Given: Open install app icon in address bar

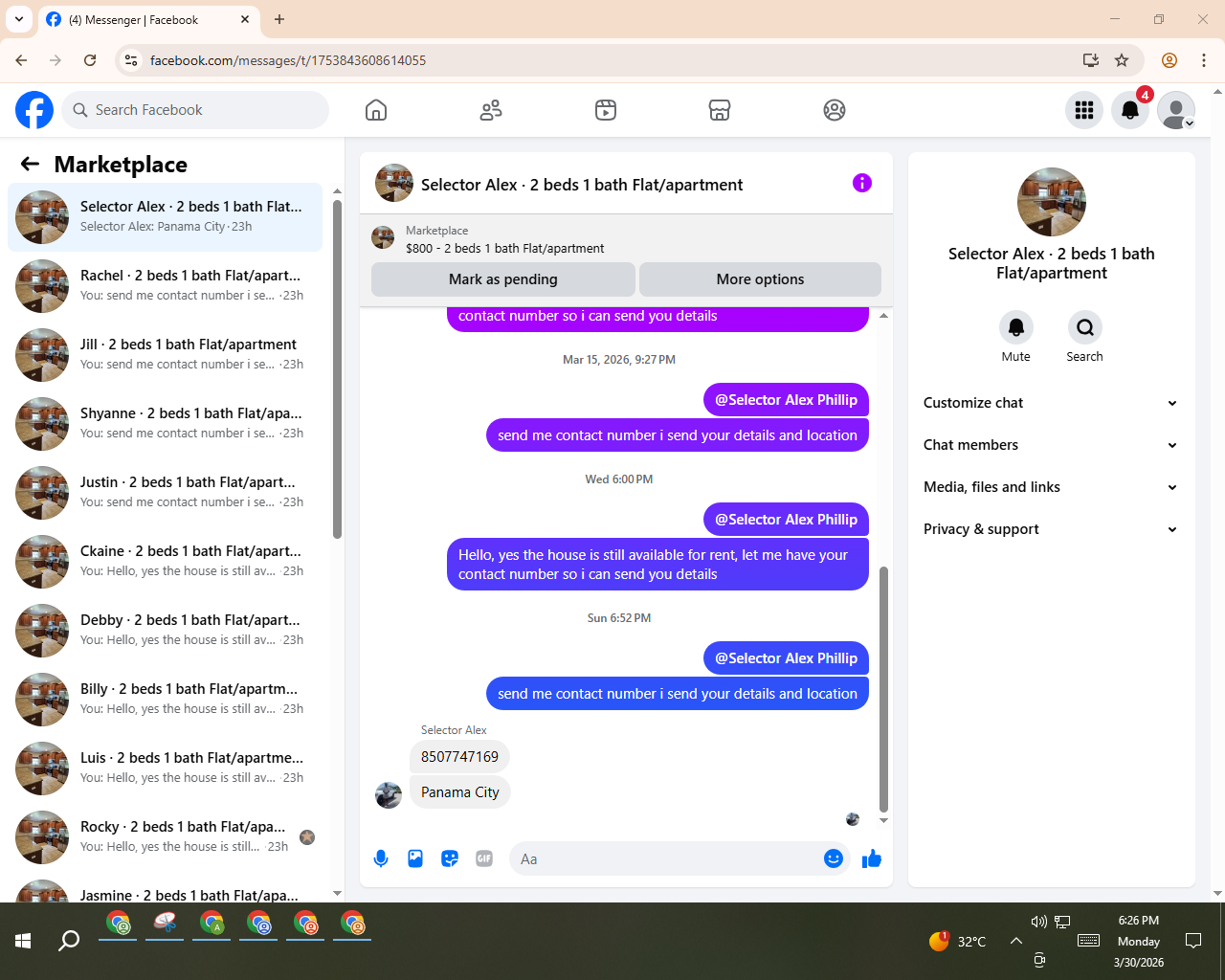Looking at the screenshot, I should coord(1091,60).
